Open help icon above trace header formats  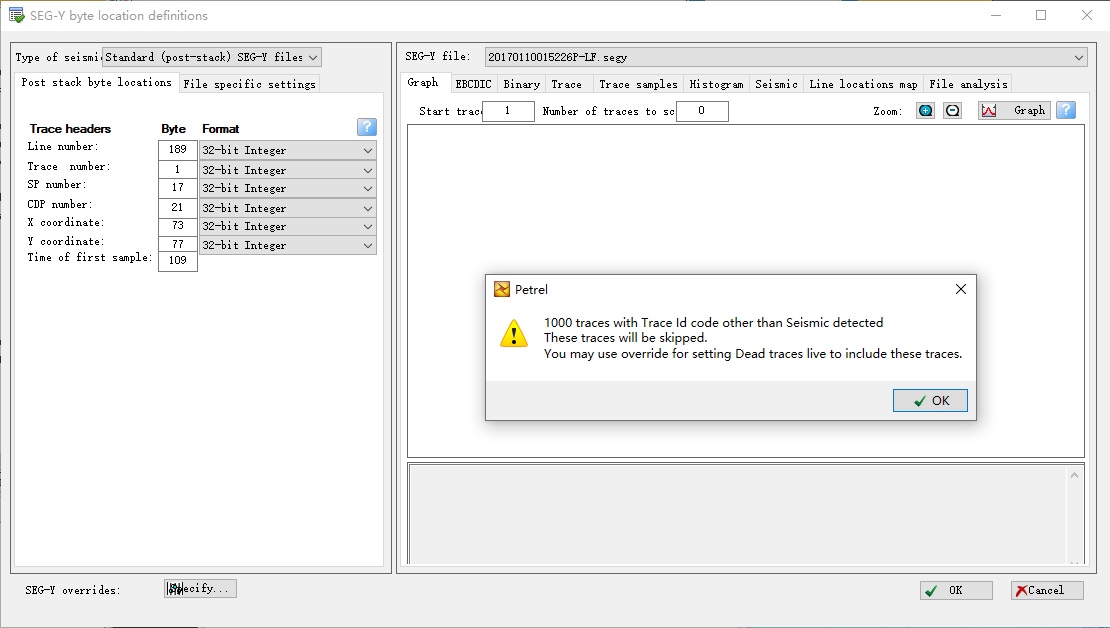(x=367, y=127)
